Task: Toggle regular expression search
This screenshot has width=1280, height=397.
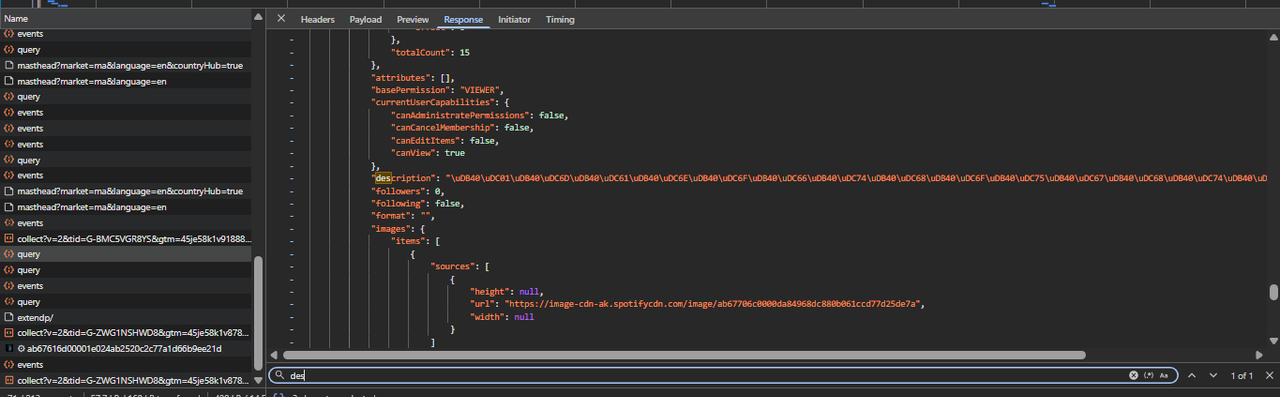Action: pyautogui.click(x=1148, y=376)
